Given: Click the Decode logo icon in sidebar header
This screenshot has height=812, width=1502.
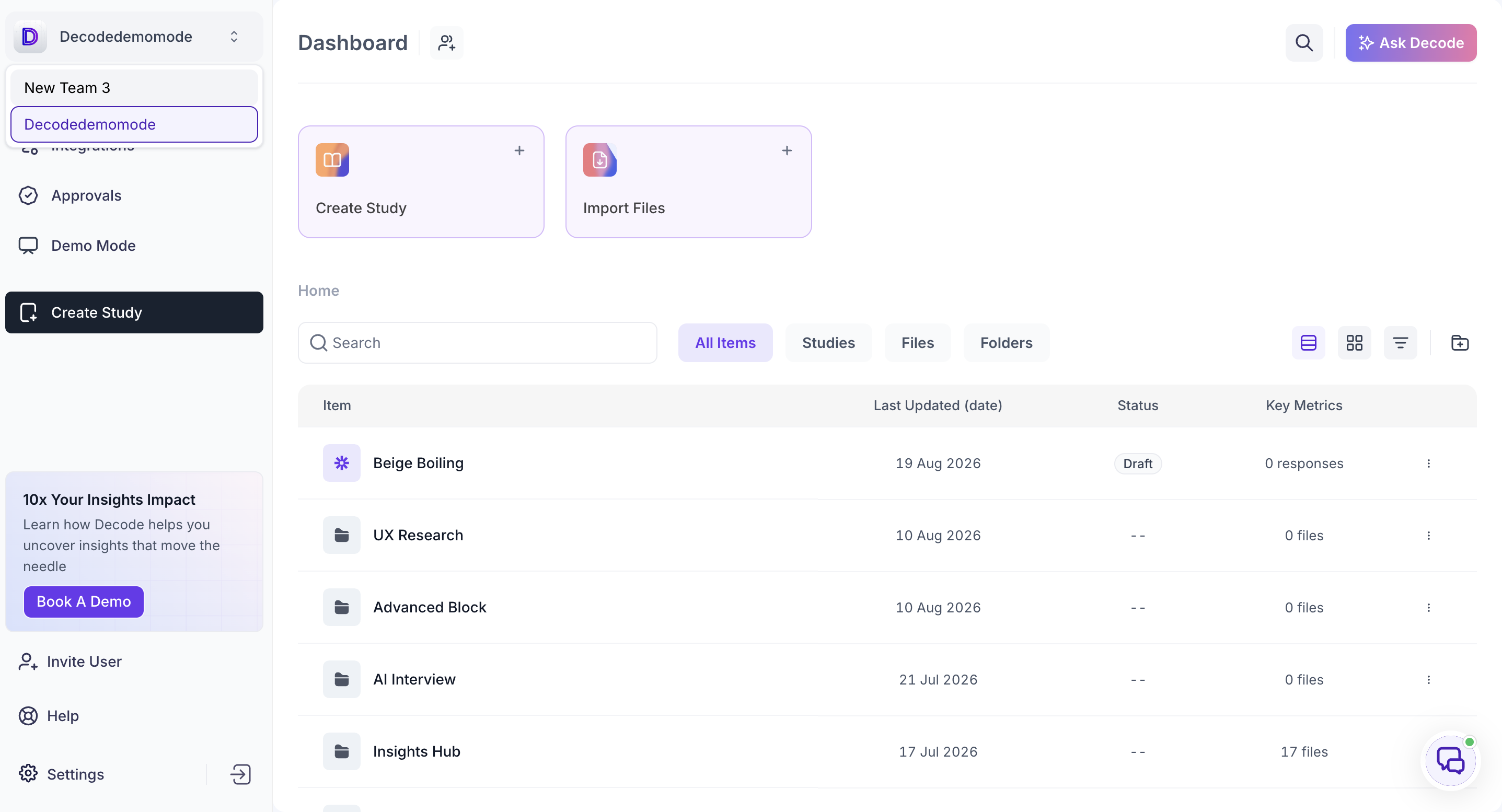Looking at the screenshot, I should coord(30,37).
